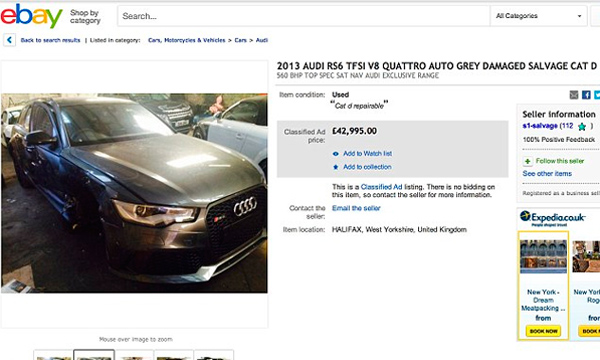
Task: Click the Expedia BOOK NOW button
Action: point(543,331)
